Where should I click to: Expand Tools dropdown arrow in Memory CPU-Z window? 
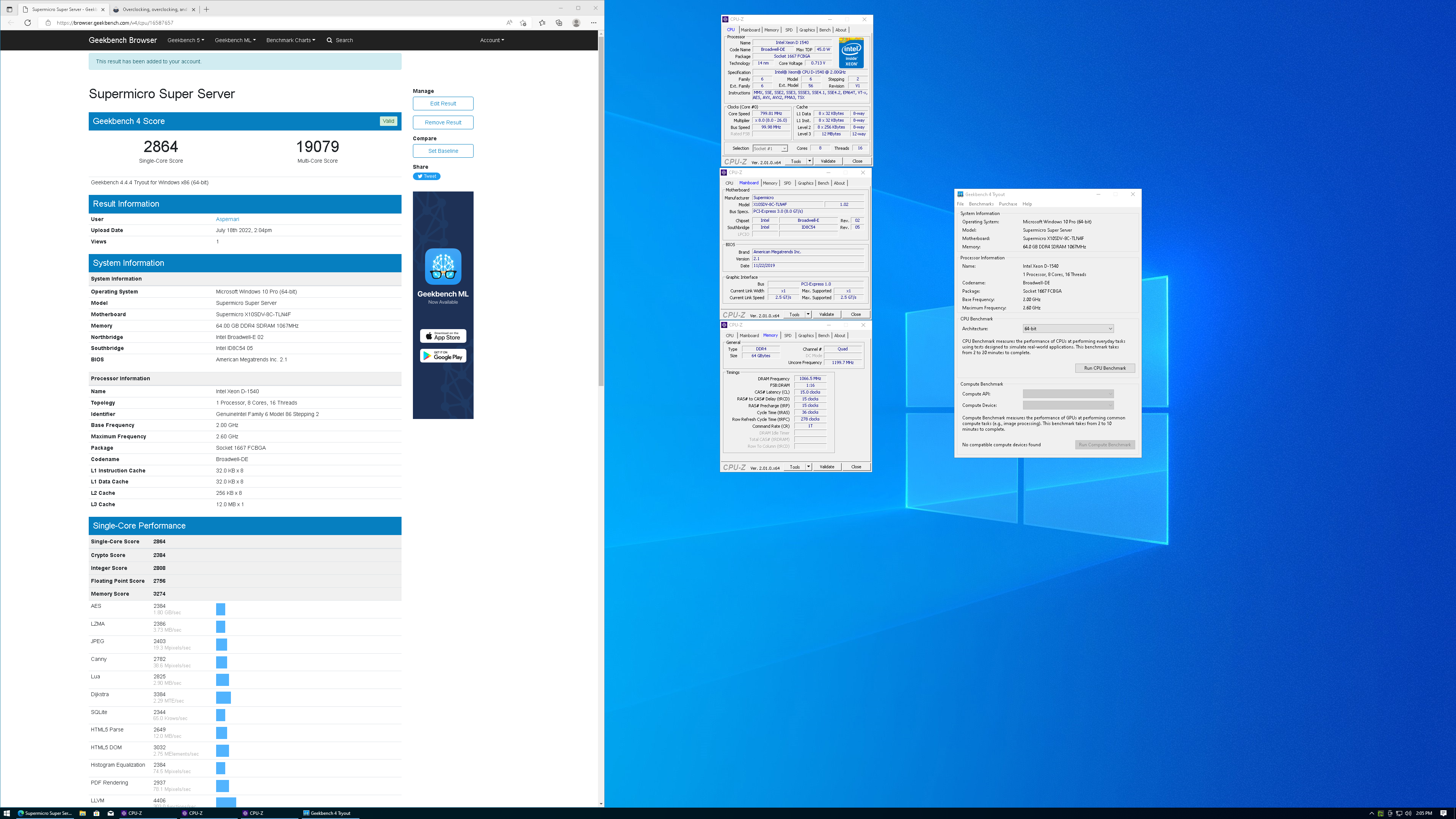tap(809, 467)
